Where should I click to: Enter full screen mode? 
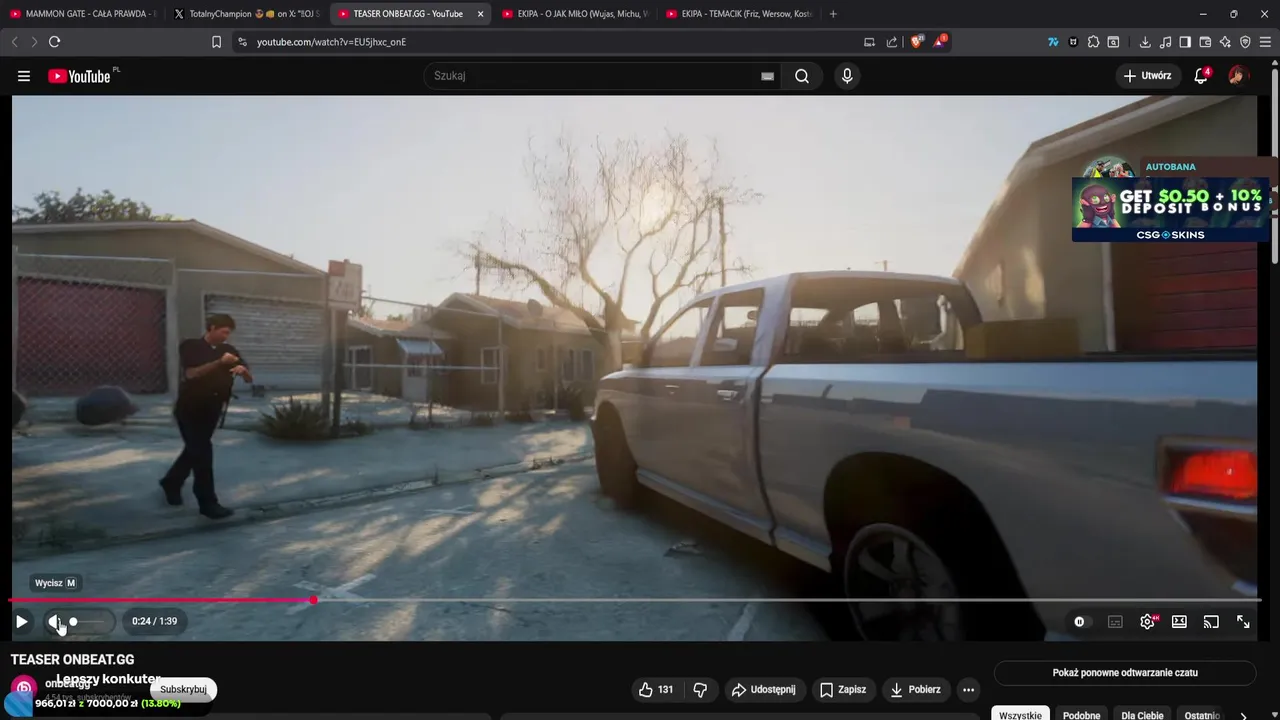click(x=1243, y=621)
